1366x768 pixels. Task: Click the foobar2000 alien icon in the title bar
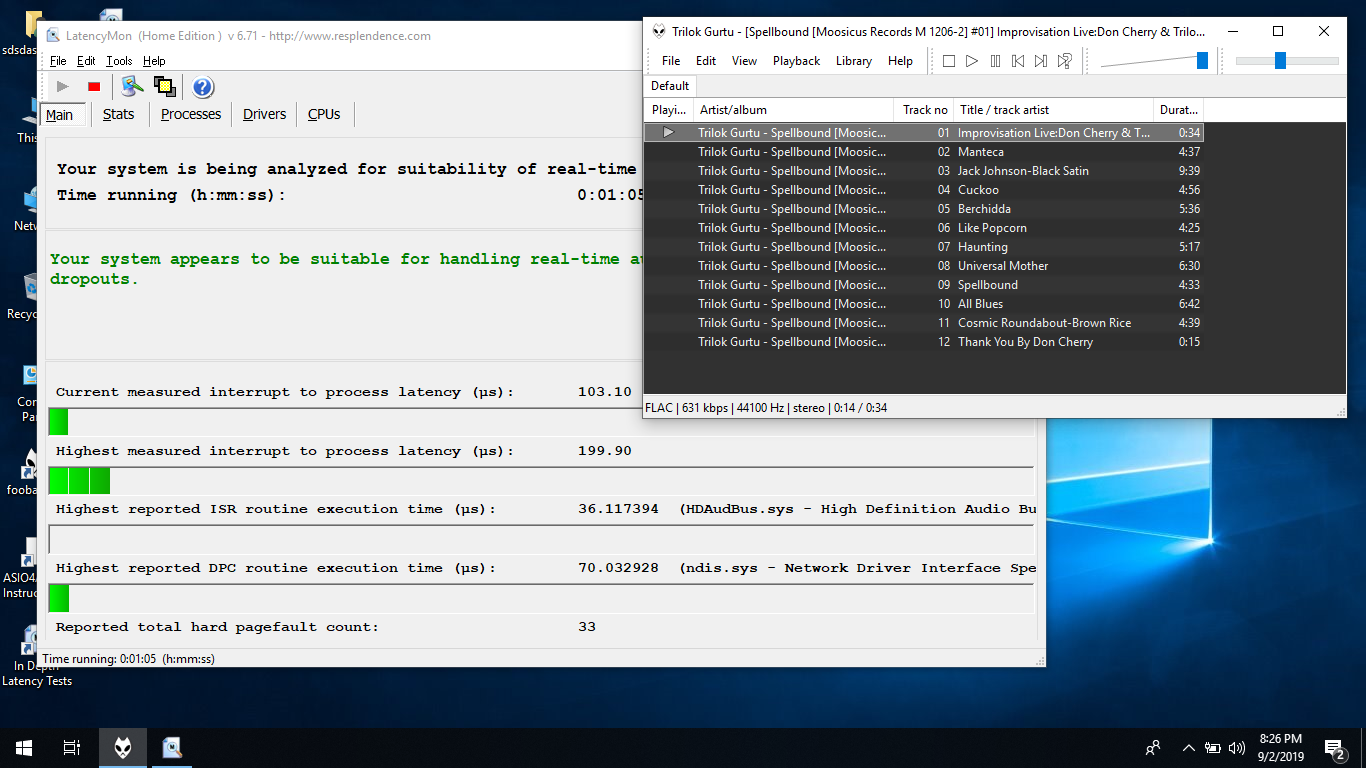click(659, 32)
